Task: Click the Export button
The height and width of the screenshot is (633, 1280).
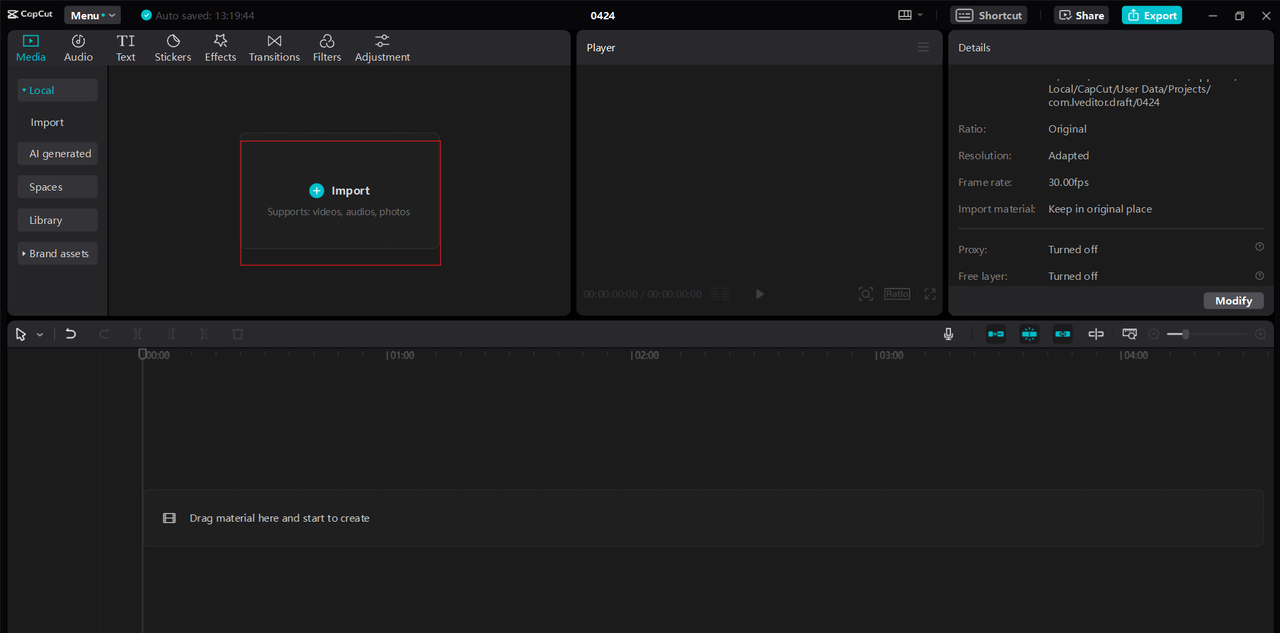Action: pyautogui.click(x=1152, y=15)
